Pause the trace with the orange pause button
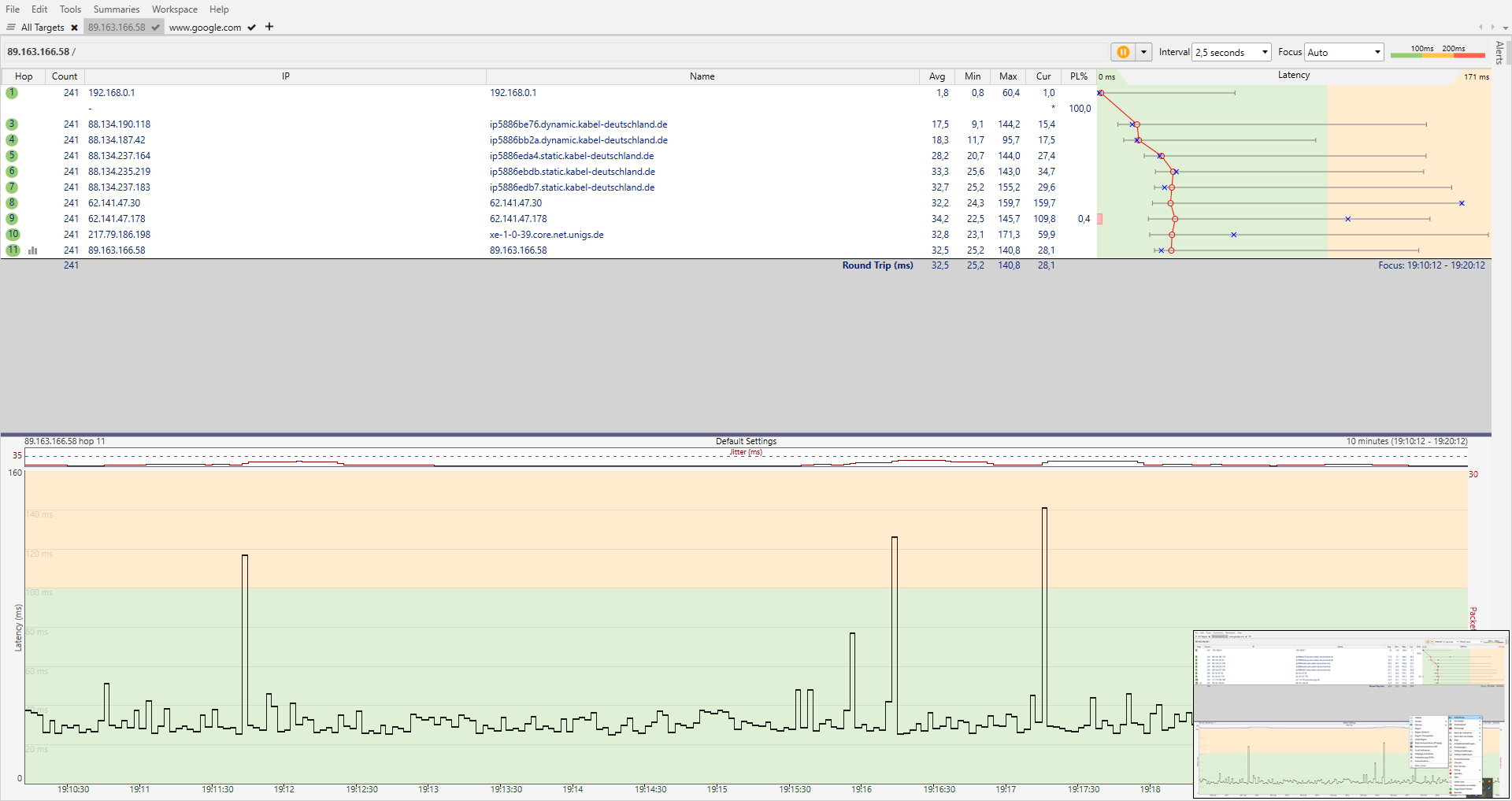1512x801 pixels. click(1123, 52)
